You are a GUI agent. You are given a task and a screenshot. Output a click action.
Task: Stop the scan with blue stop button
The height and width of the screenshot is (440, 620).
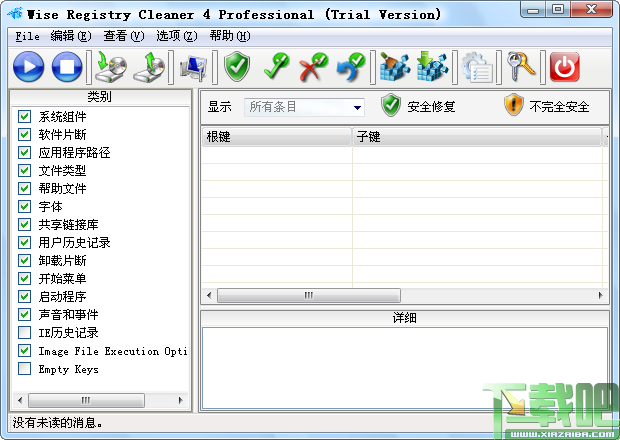point(67,67)
